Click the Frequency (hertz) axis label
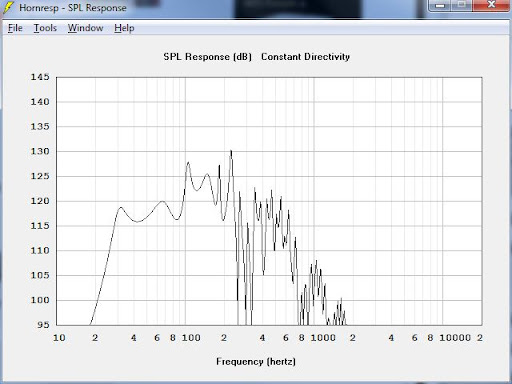512x384 pixels. click(x=256, y=362)
